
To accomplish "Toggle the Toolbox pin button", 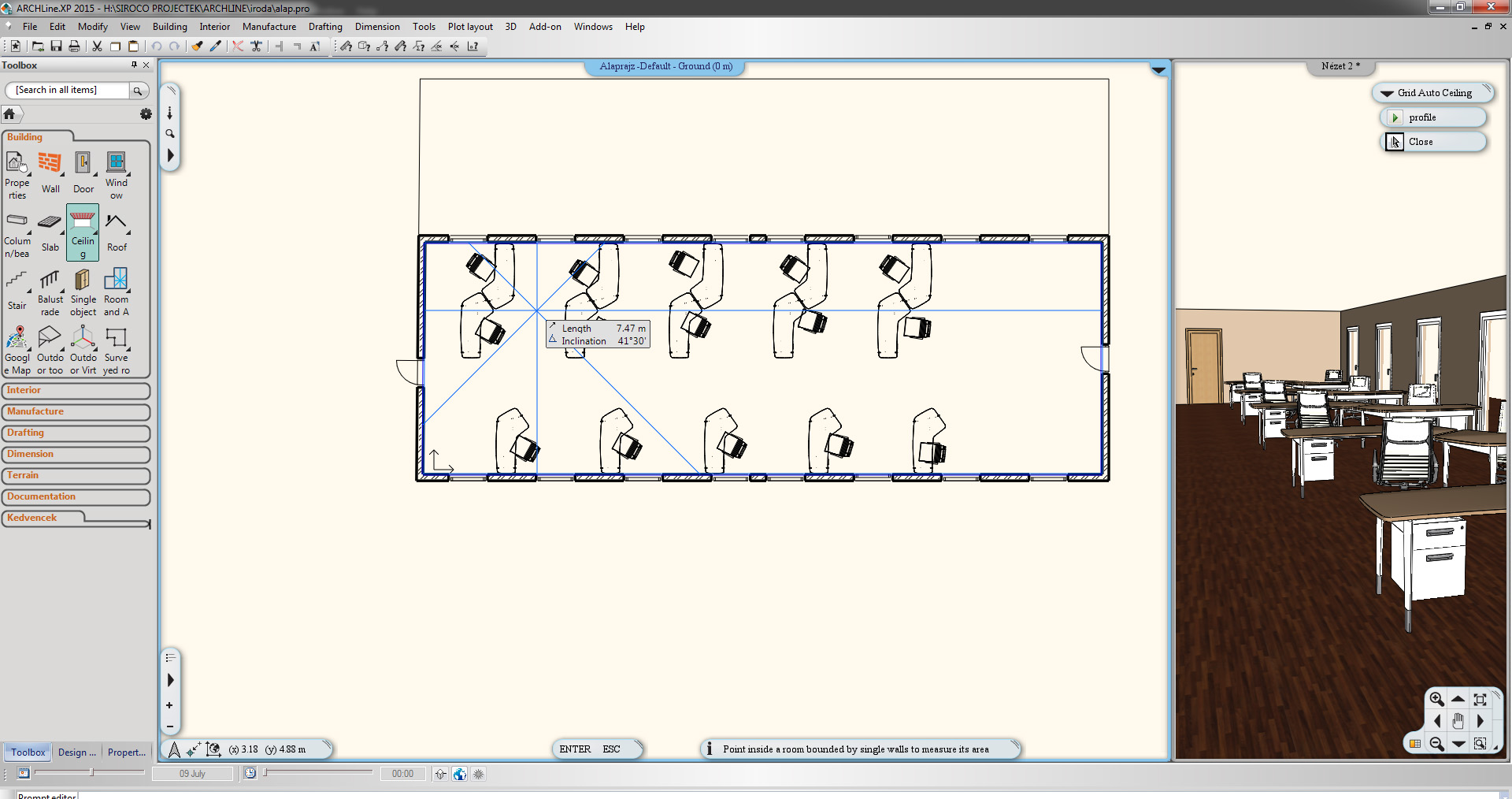I will pos(134,65).
